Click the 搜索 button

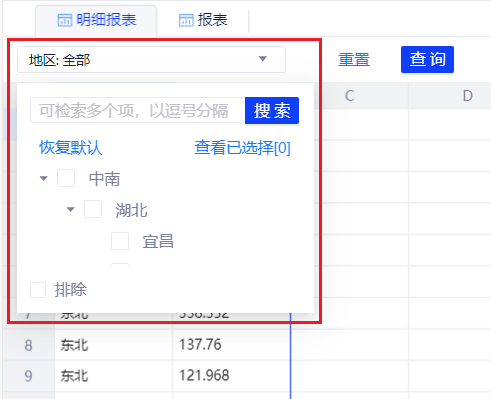(272, 110)
